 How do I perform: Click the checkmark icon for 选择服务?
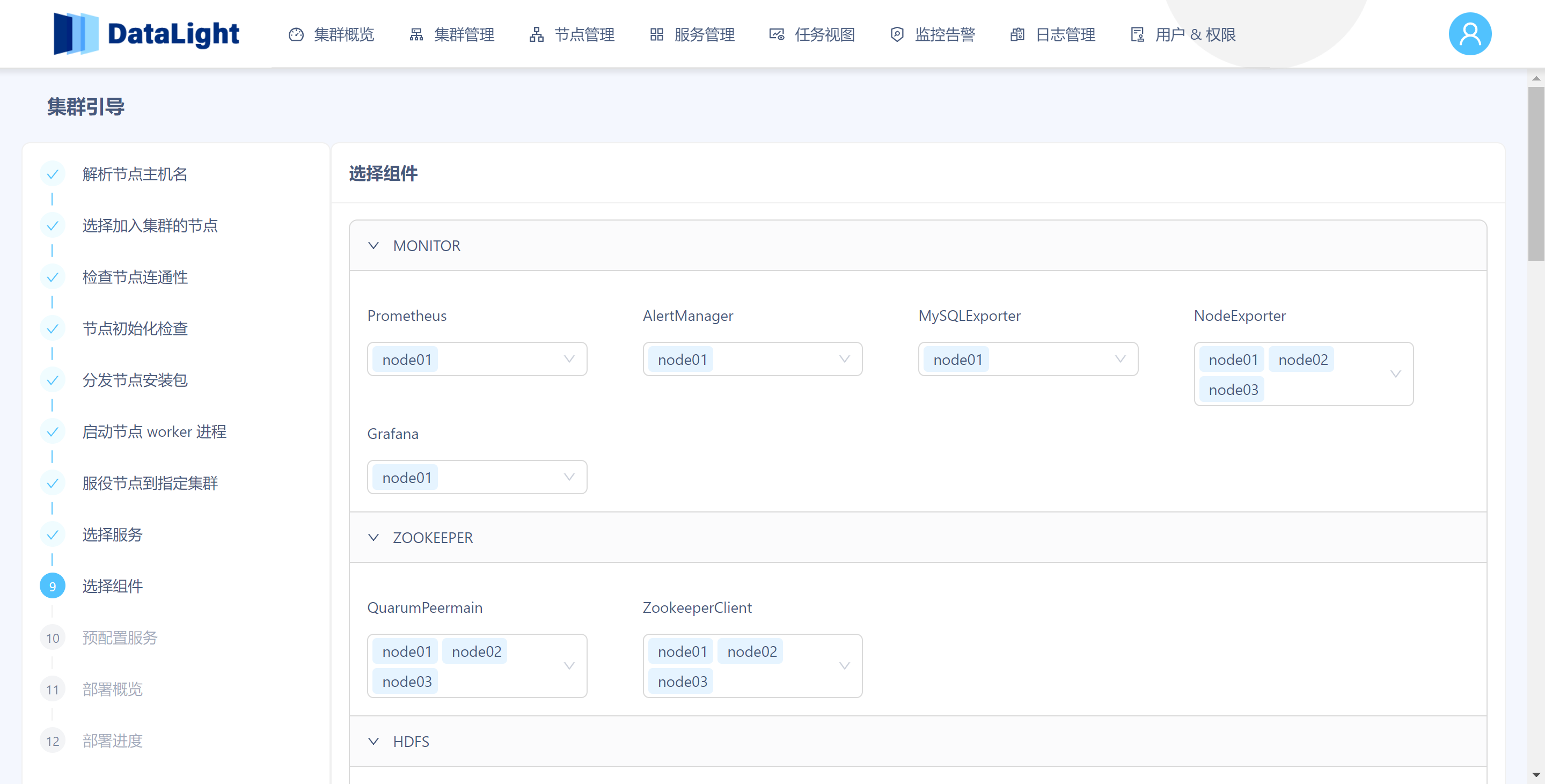point(52,535)
